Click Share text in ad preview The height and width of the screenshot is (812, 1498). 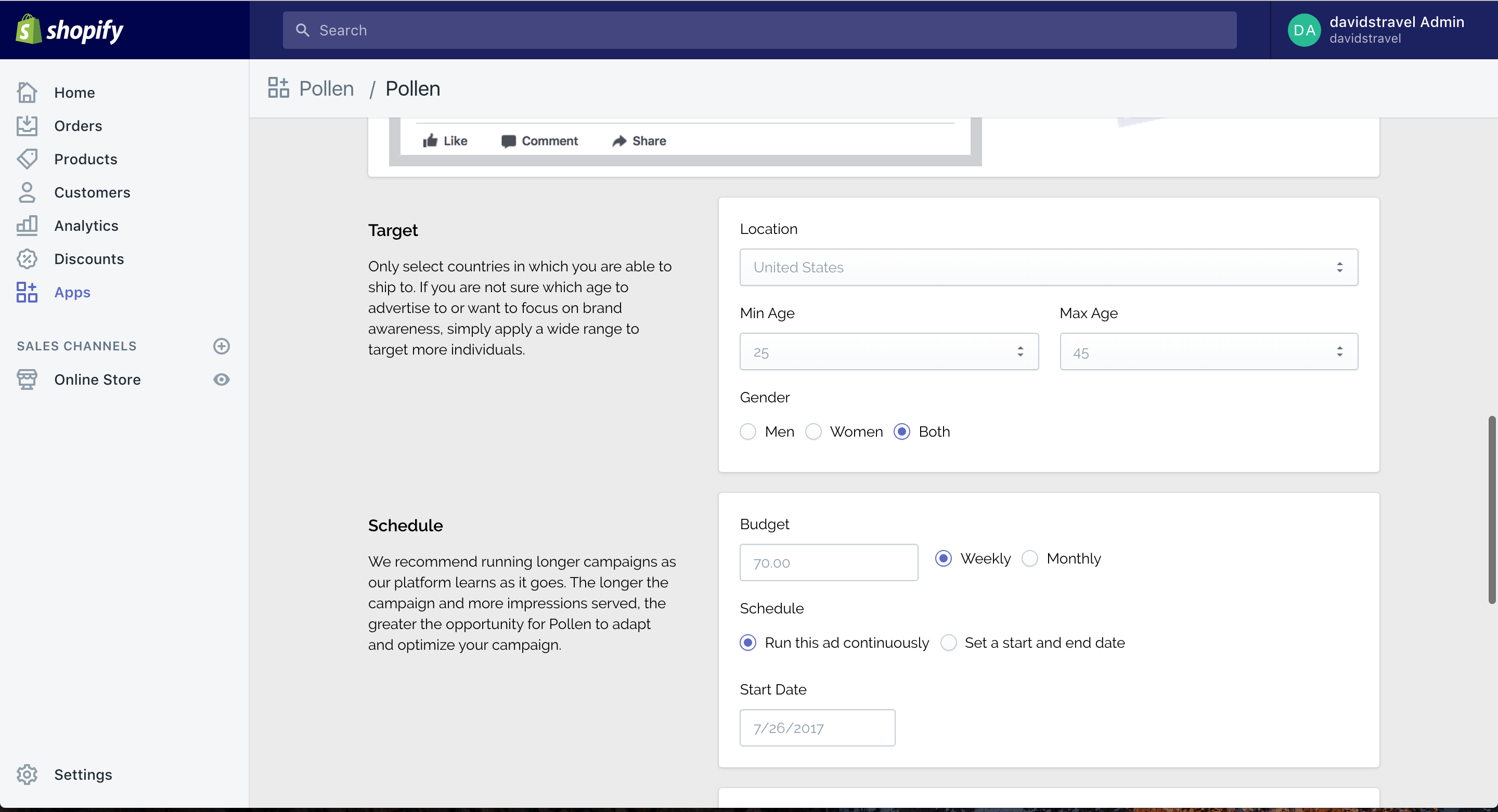click(x=649, y=141)
